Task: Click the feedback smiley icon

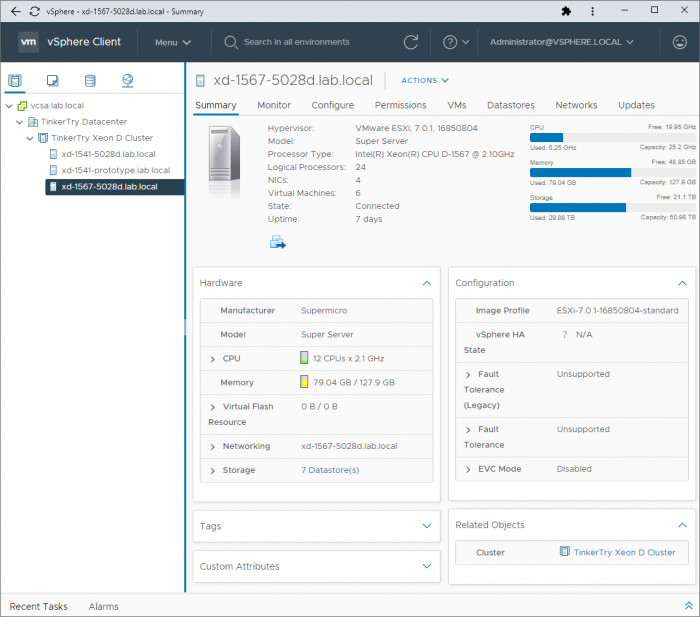Action: [x=679, y=42]
